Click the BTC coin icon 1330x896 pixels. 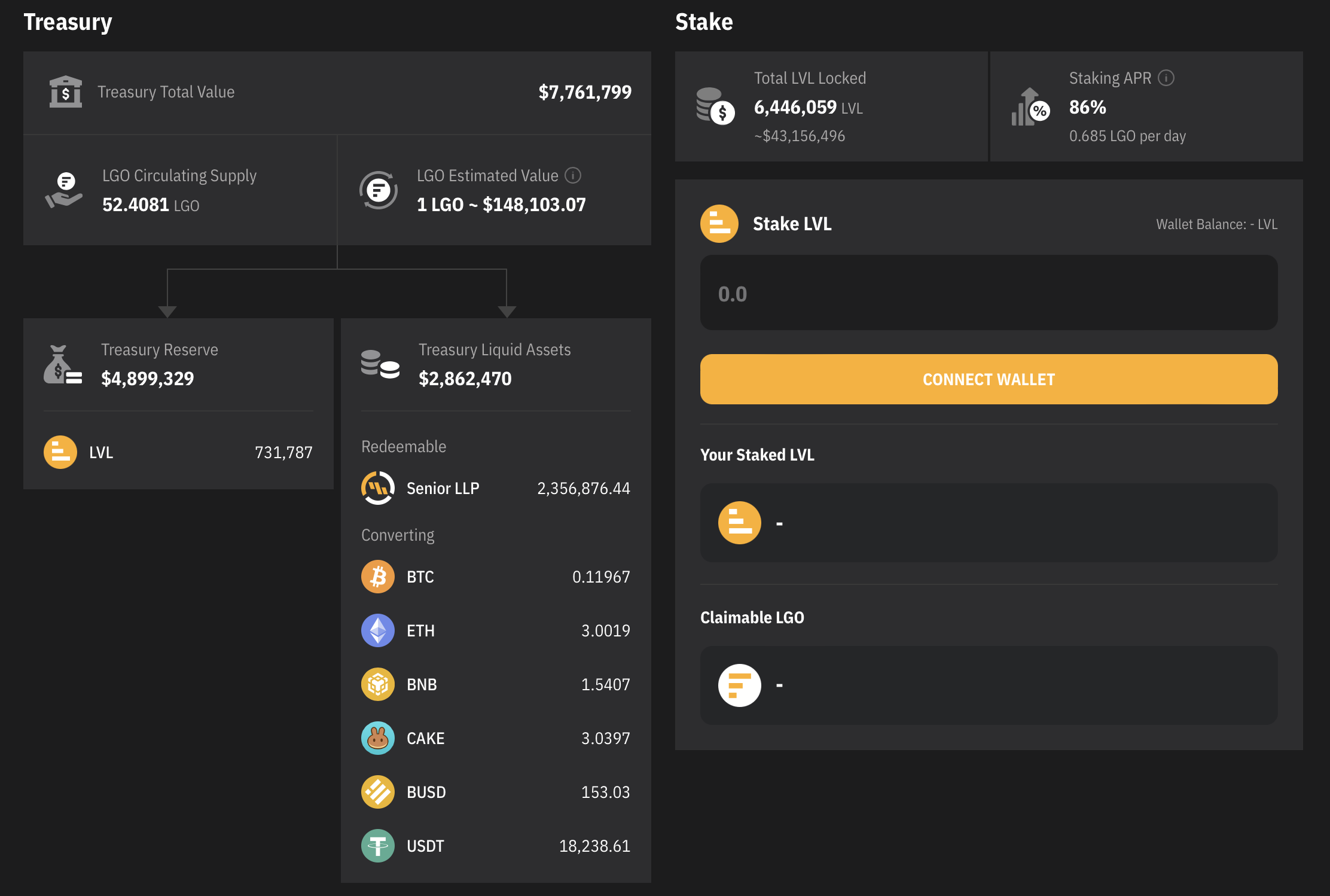click(378, 577)
